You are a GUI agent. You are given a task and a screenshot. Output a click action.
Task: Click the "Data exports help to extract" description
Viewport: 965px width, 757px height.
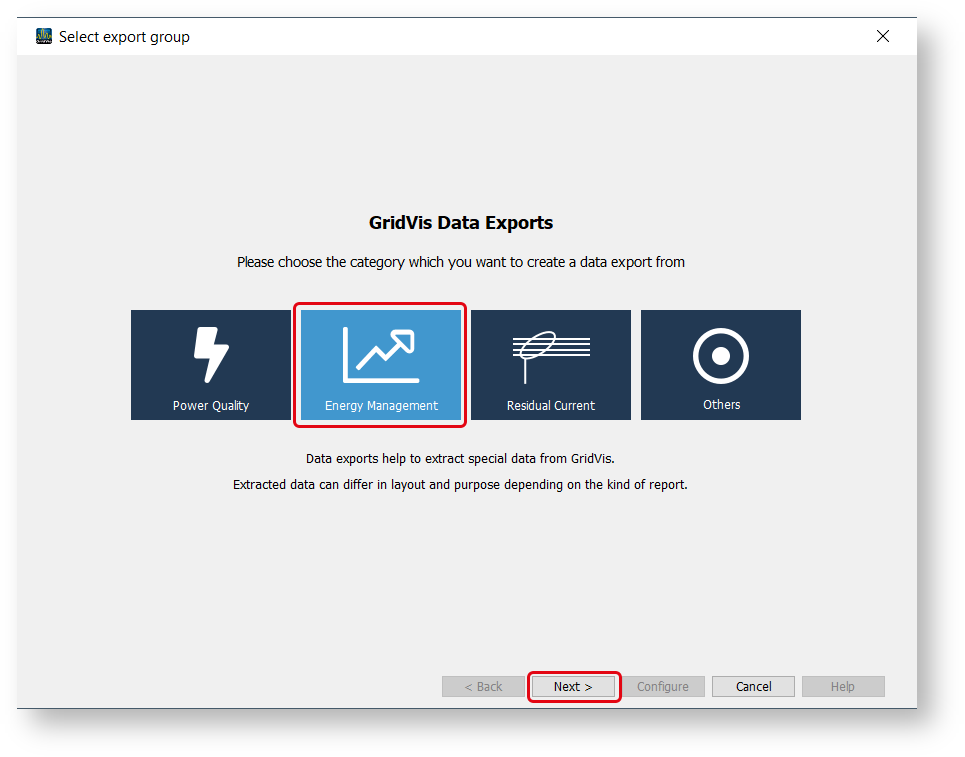pyautogui.click(x=461, y=459)
